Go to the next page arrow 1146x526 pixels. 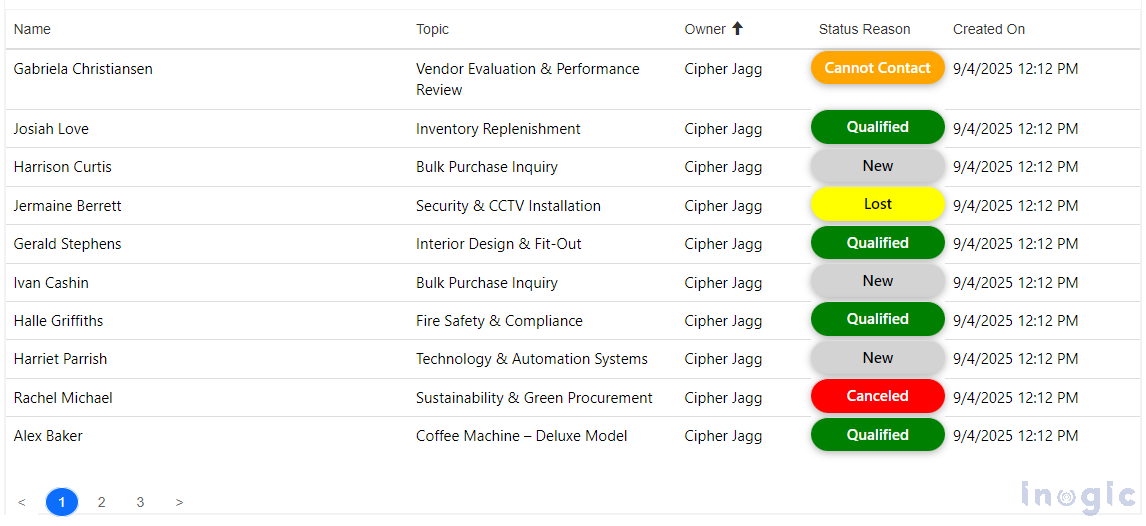pos(179,502)
